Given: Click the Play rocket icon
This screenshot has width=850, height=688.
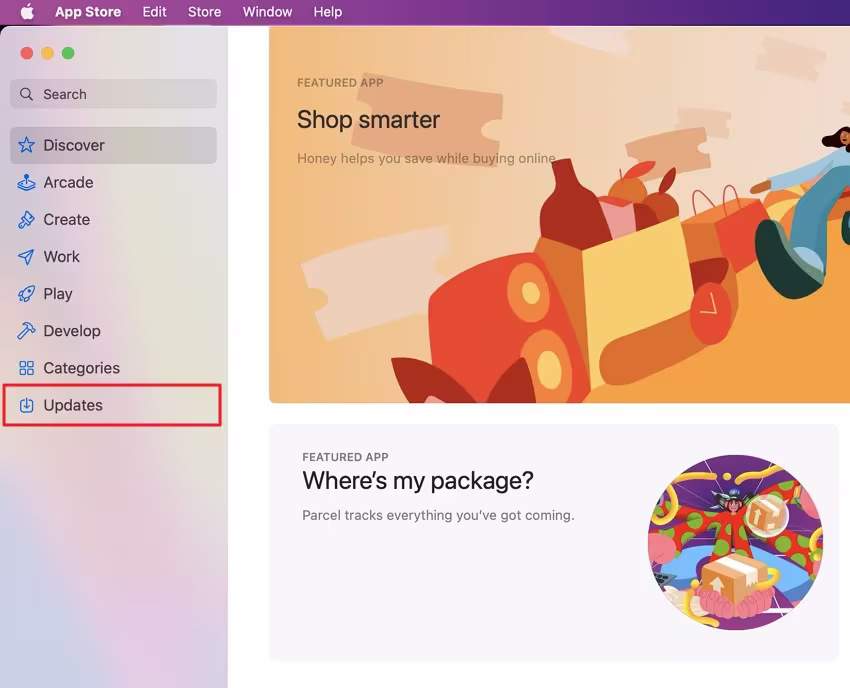Looking at the screenshot, I should coord(26,294).
